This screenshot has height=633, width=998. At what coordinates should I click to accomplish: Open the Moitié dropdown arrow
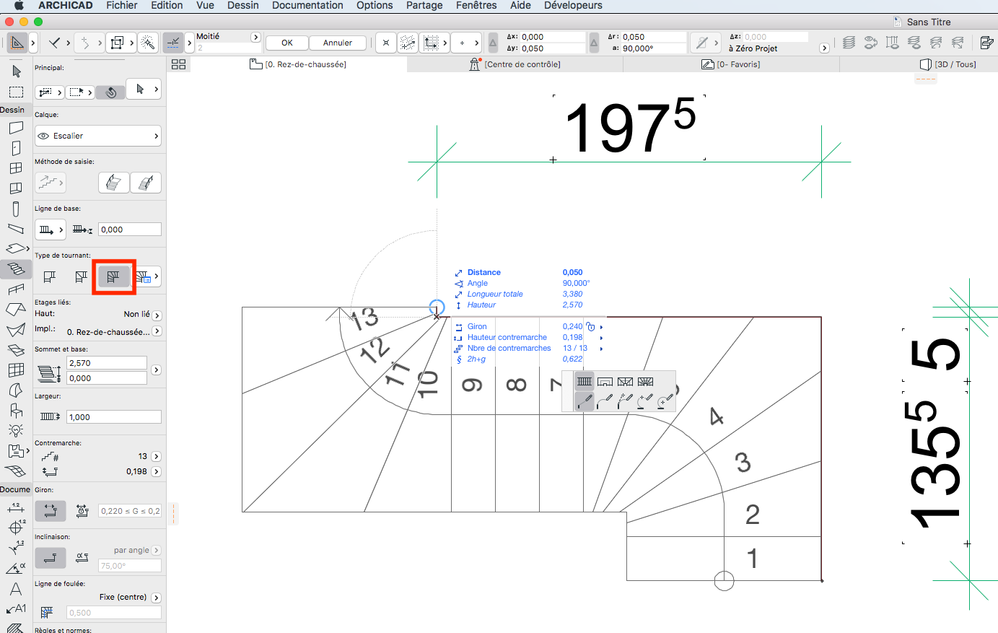point(255,37)
